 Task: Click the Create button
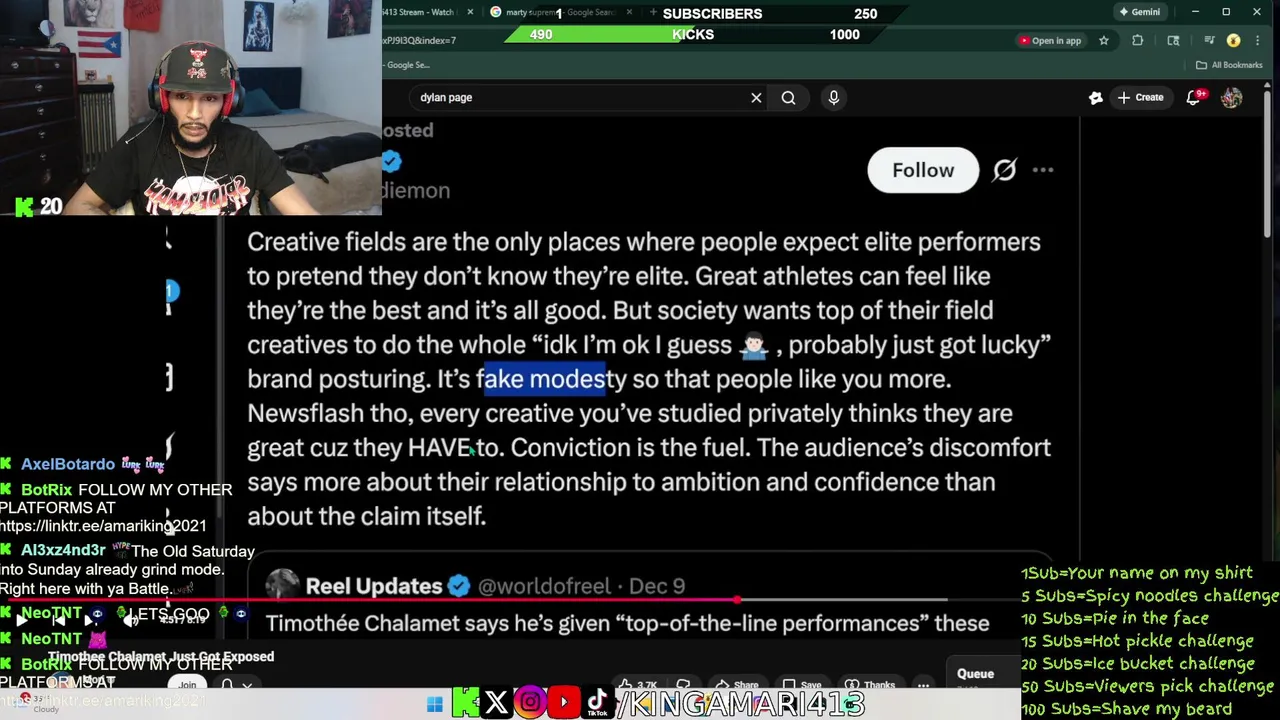[x=1140, y=97]
